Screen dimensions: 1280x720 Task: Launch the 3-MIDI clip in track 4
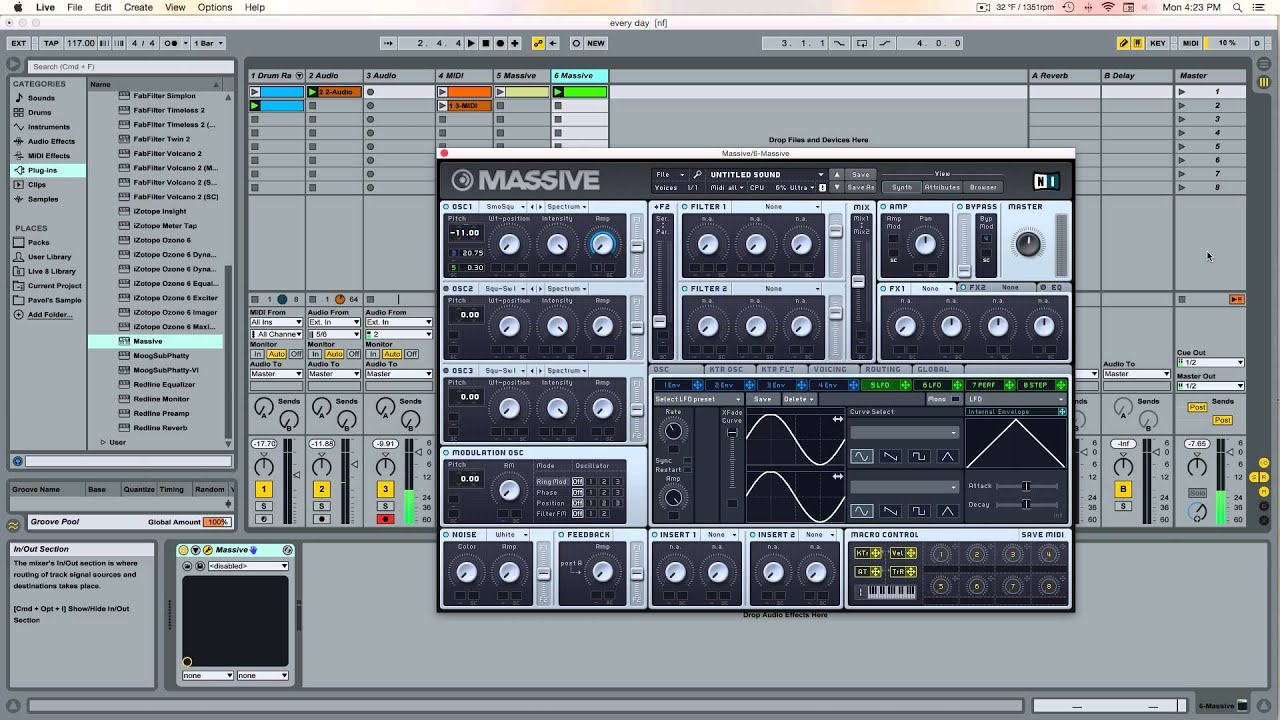pyautogui.click(x=443, y=105)
